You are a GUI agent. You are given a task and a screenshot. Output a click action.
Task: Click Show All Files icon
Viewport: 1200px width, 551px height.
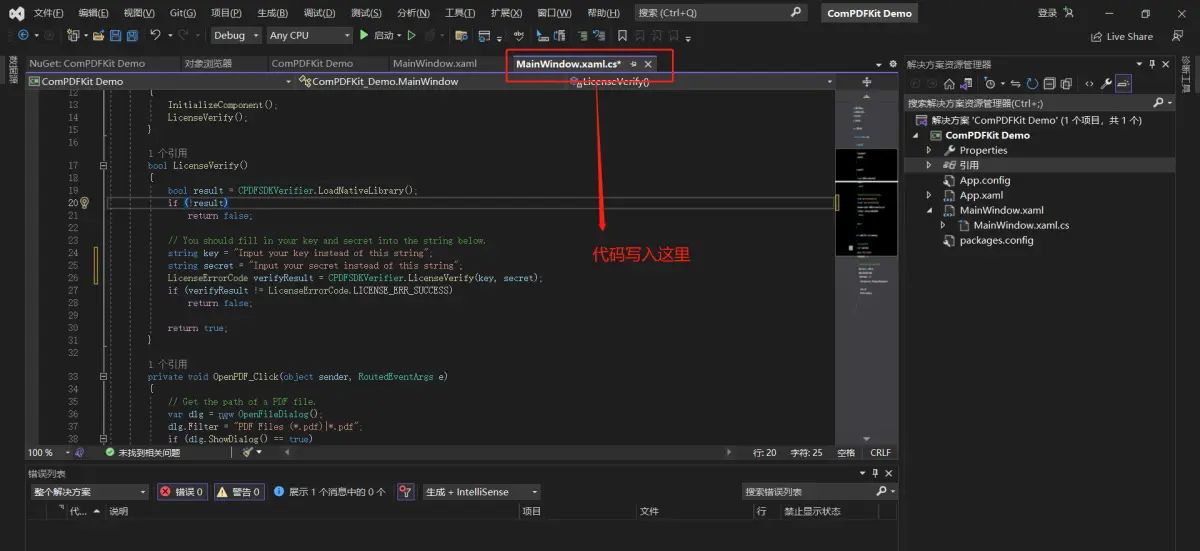click(1066, 84)
